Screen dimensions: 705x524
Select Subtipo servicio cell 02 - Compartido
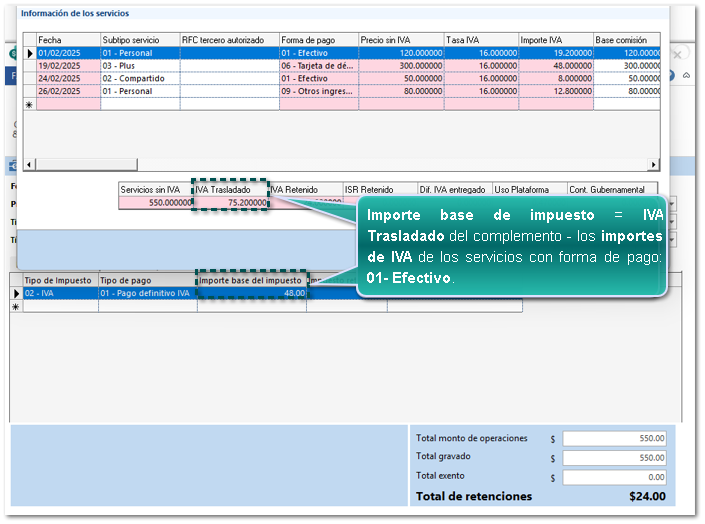tap(138, 78)
